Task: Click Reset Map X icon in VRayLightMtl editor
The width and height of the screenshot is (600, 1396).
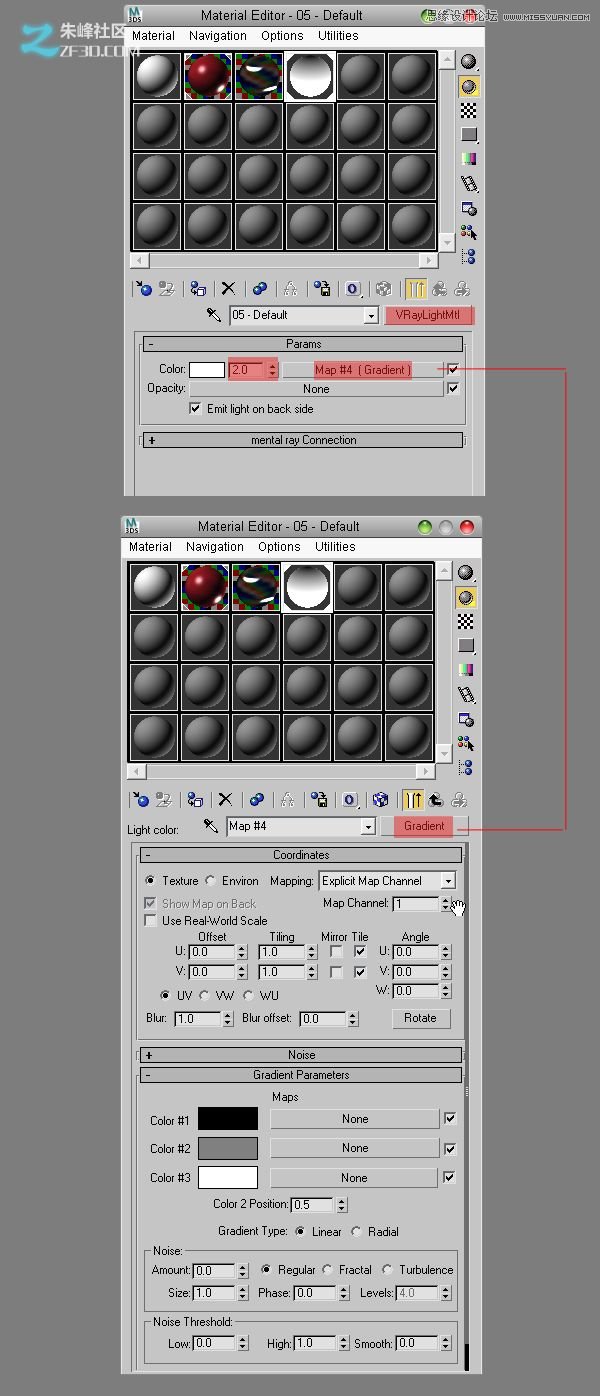Action: click(228, 289)
